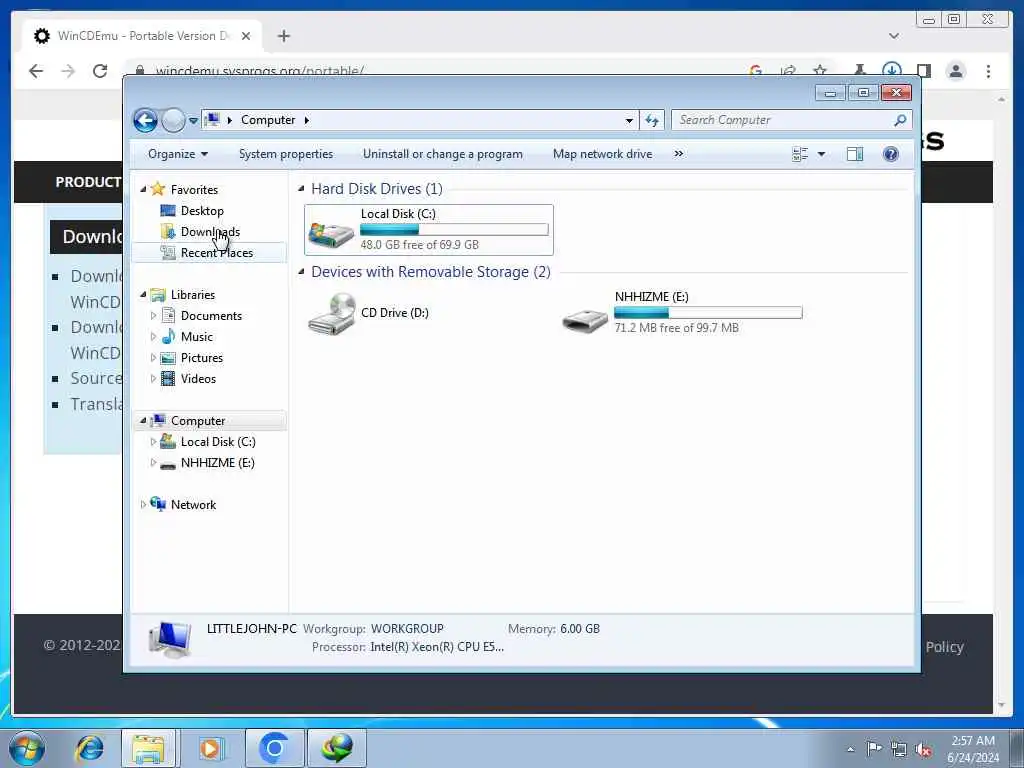Open Chrome tab search chevron

(x=894, y=36)
